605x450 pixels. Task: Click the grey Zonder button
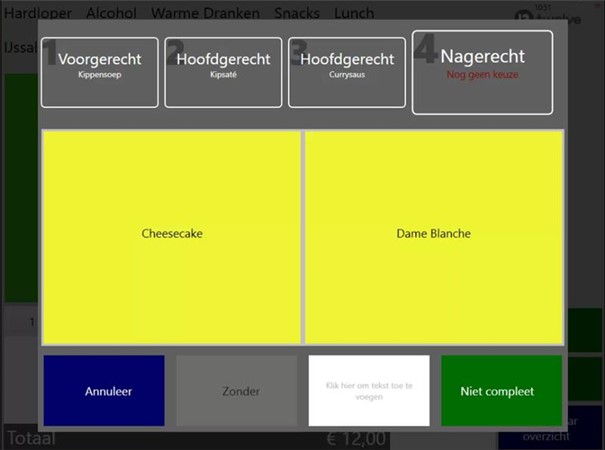[236, 391]
